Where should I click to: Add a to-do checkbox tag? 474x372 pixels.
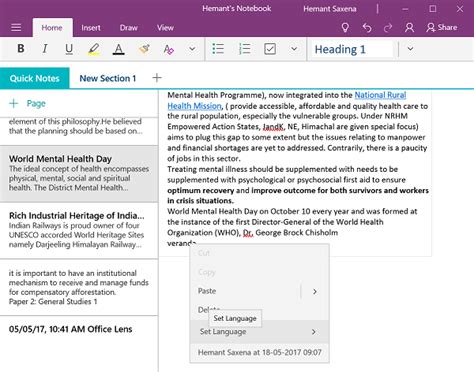tap(270, 49)
